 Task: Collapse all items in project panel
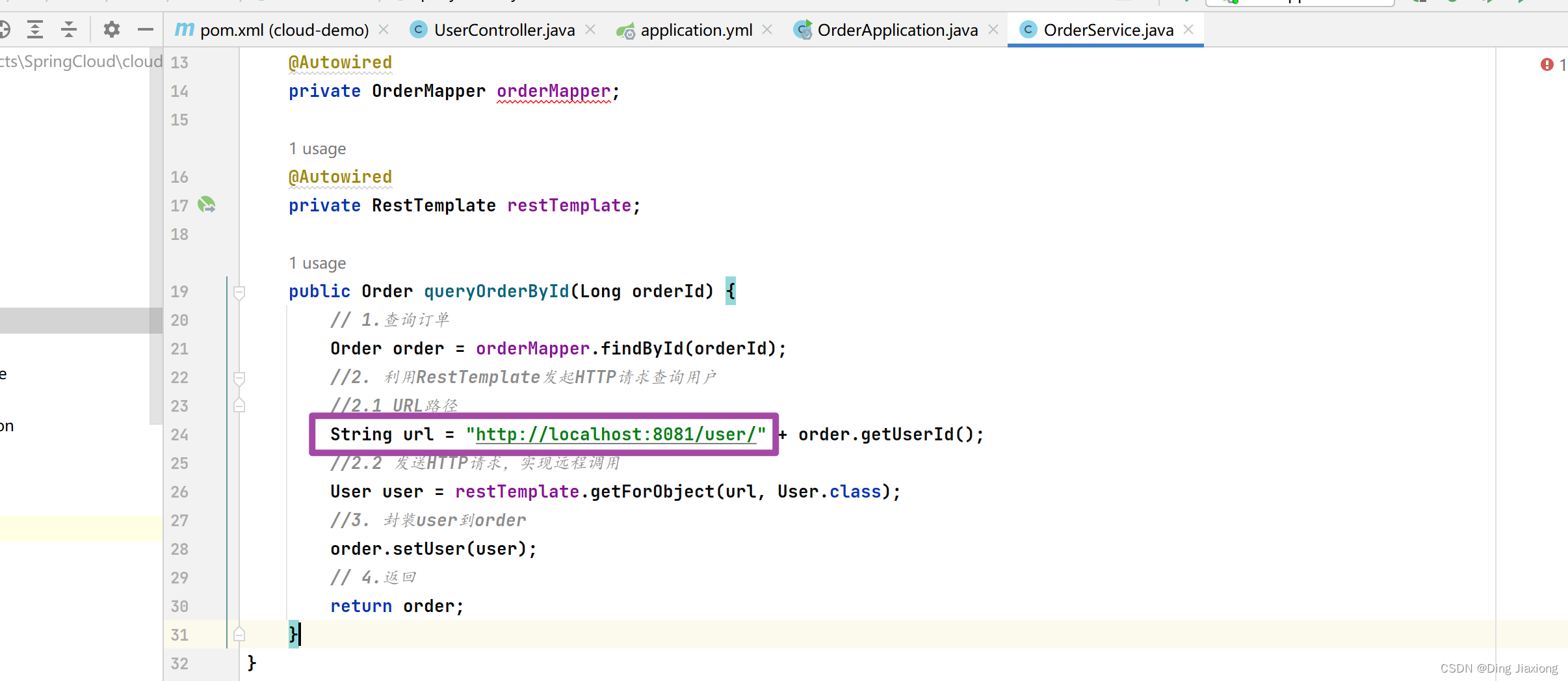point(69,29)
